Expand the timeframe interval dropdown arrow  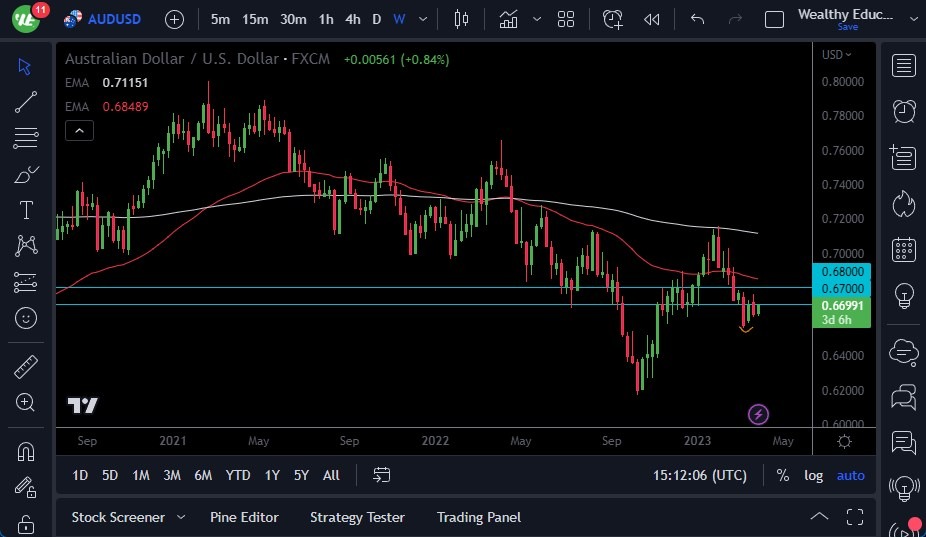pyautogui.click(x=426, y=19)
